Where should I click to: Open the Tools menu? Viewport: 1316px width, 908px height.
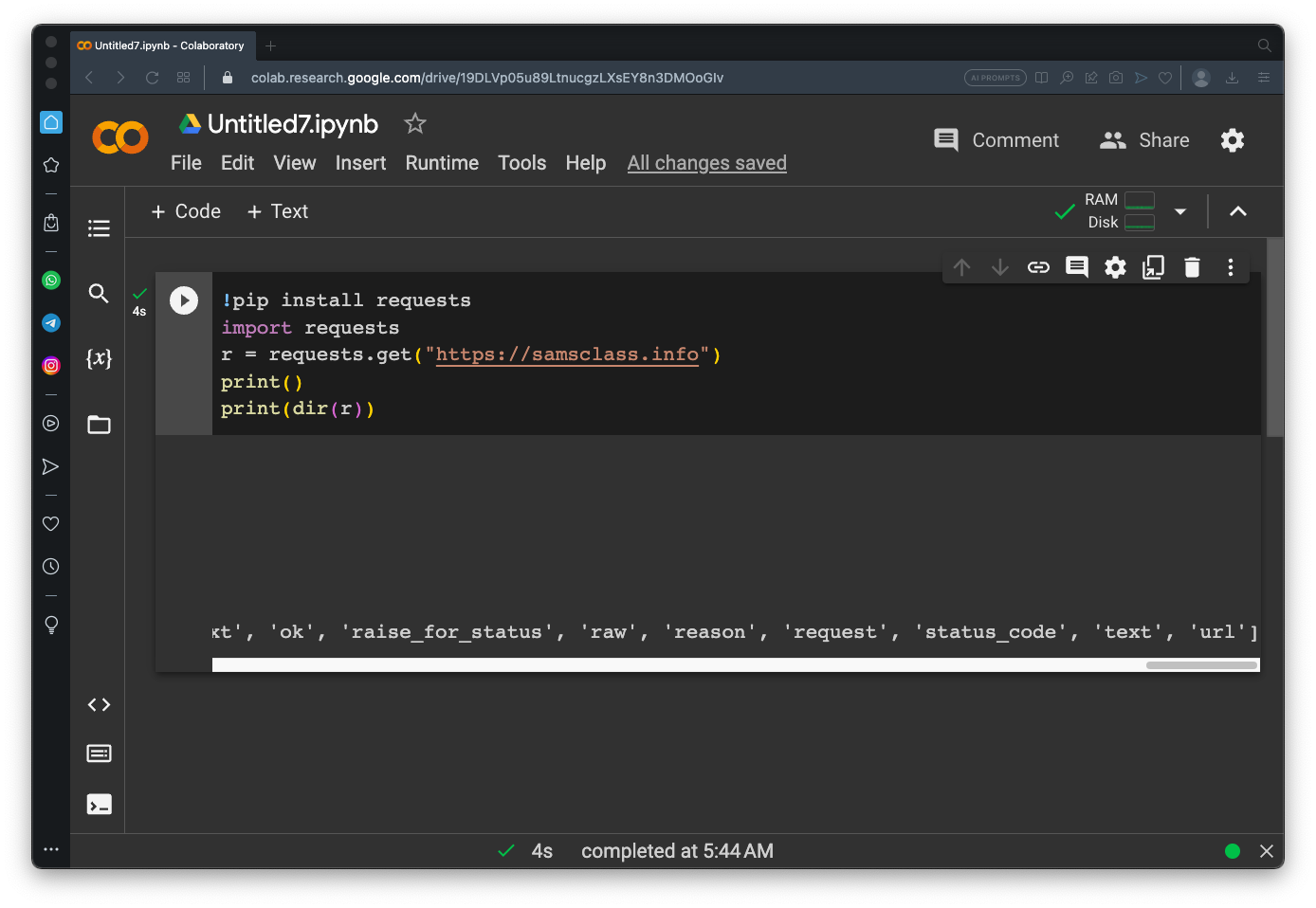[521, 163]
